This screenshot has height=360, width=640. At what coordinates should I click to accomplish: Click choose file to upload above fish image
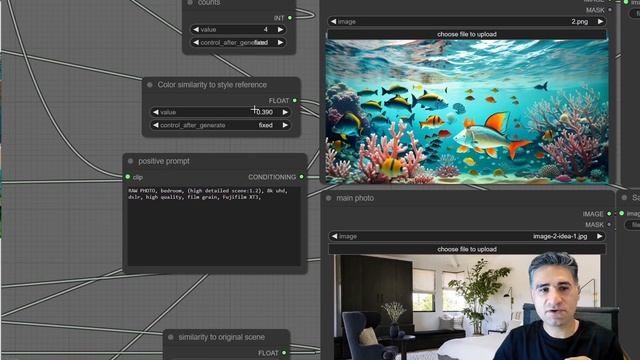click(467, 34)
